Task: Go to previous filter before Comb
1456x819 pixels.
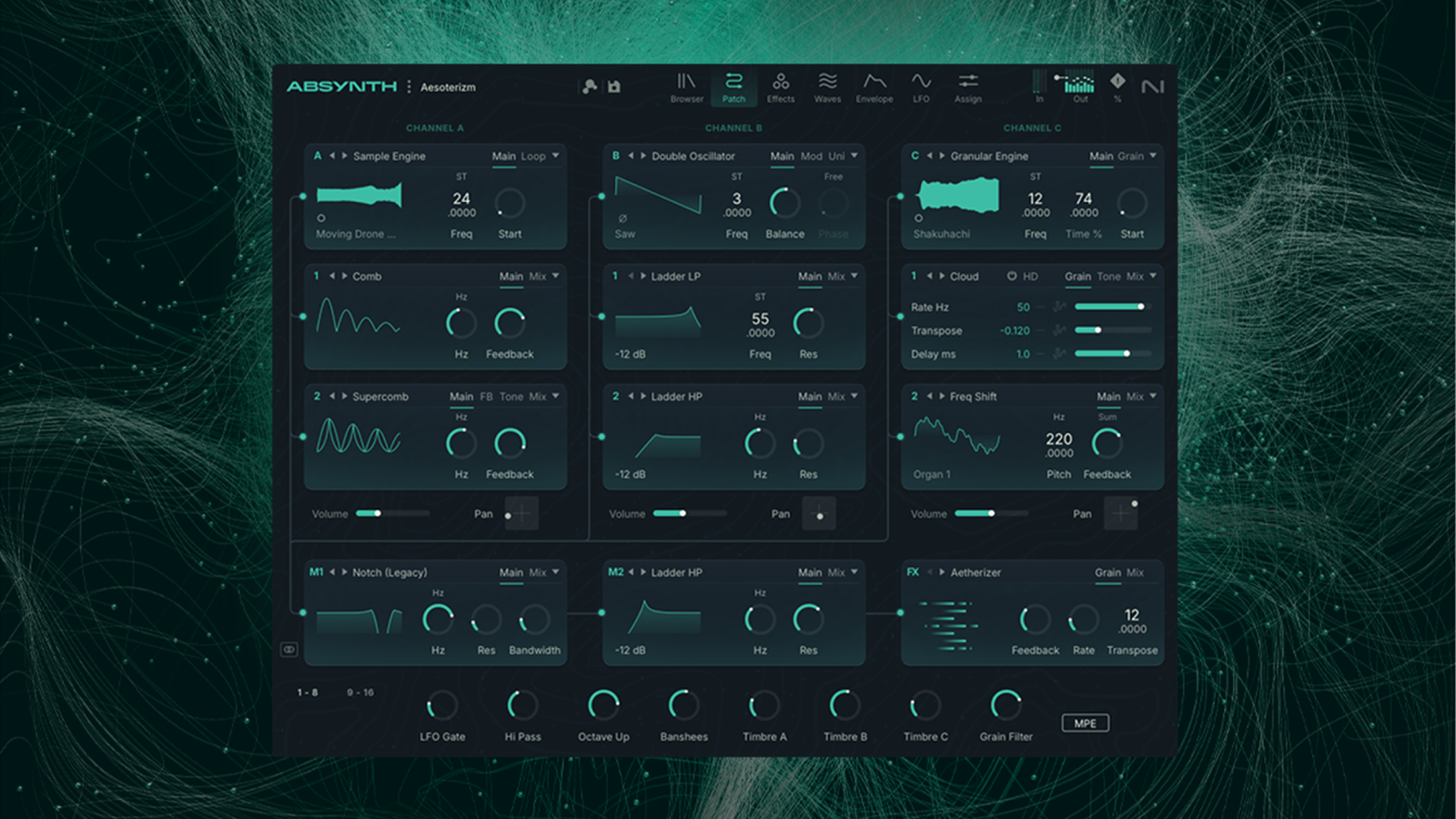Action: coord(332,276)
